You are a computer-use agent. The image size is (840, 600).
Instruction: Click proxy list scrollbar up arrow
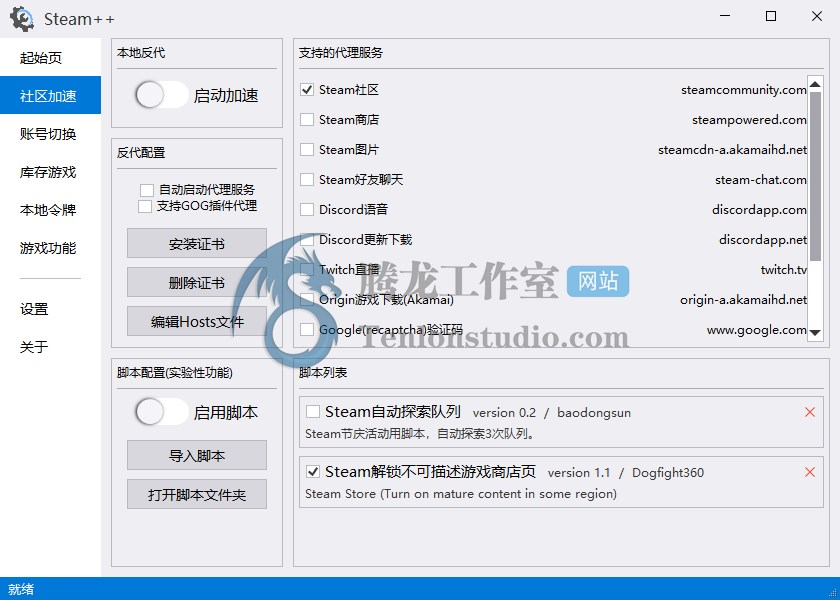(x=815, y=84)
